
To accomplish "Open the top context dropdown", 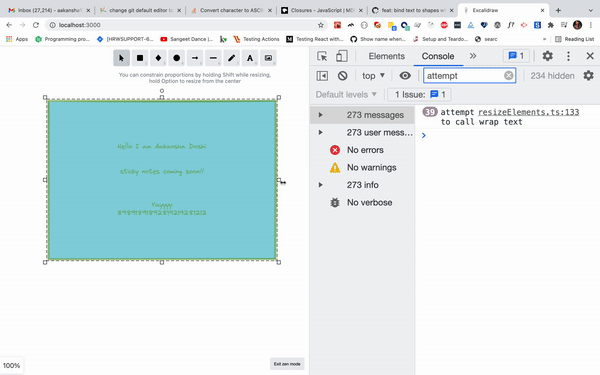I will point(373,76).
